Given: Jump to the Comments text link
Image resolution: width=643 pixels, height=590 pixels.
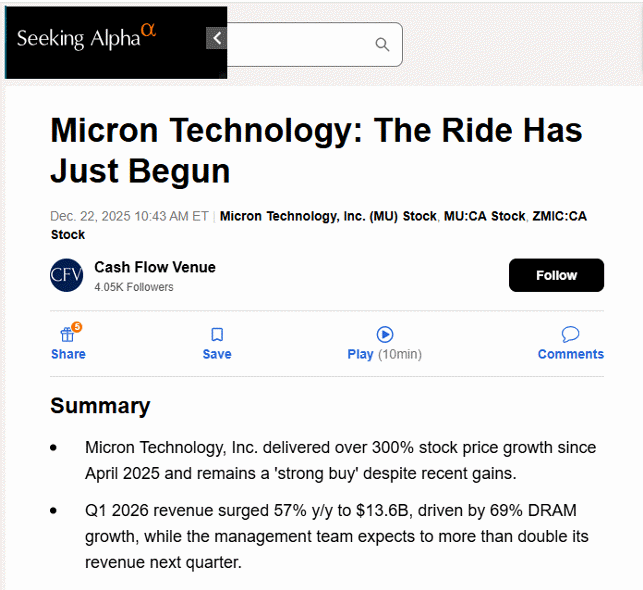Looking at the screenshot, I should point(570,354).
